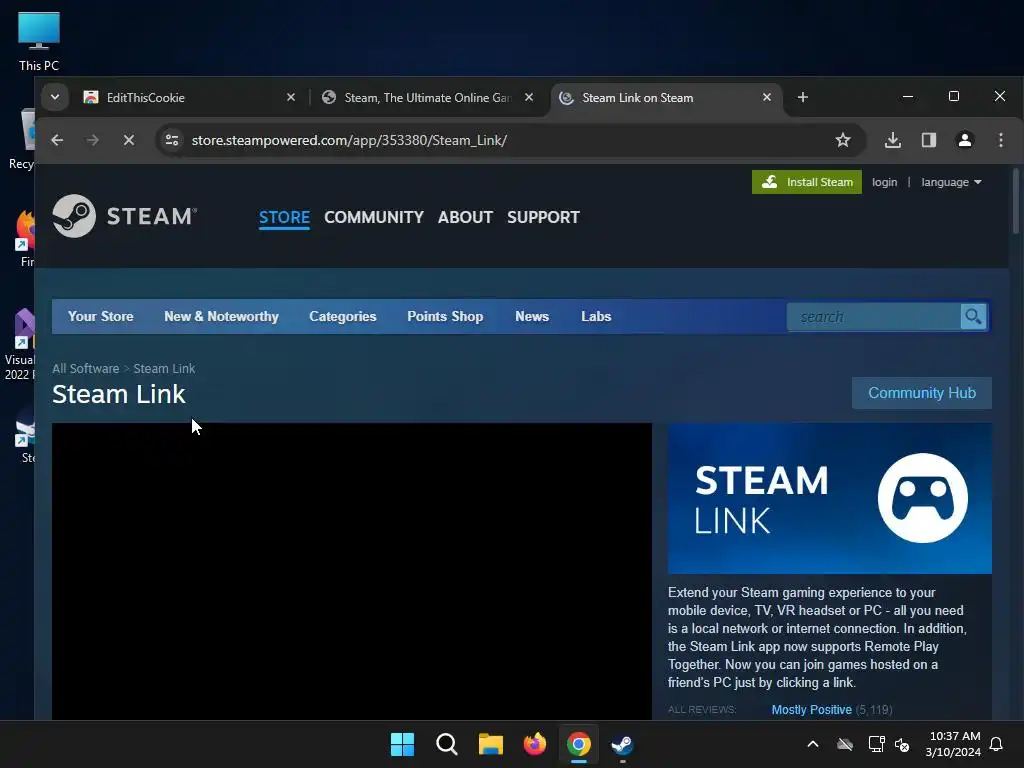The height and width of the screenshot is (768, 1024).
Task: Click the Steam Link capsule image
Action: [829, 498]
